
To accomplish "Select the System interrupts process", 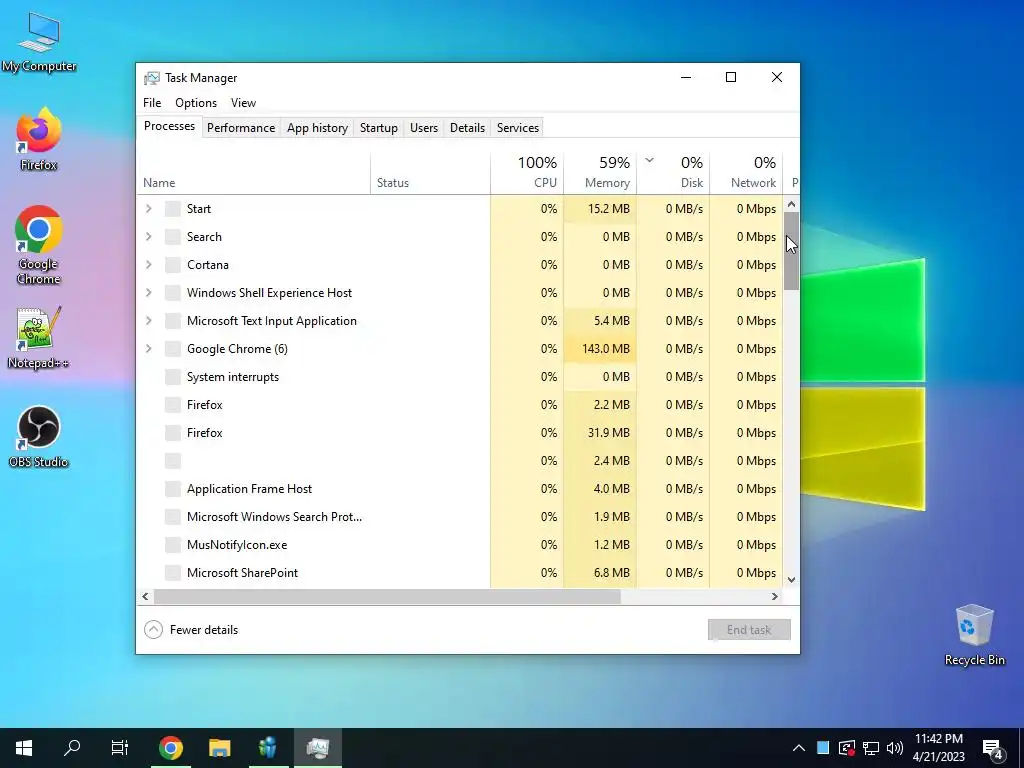I will pyautogui.click(x=460, y=377).
